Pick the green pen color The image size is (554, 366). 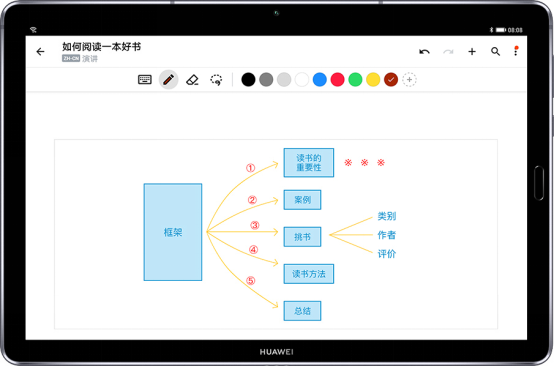[x=355, y=79]
